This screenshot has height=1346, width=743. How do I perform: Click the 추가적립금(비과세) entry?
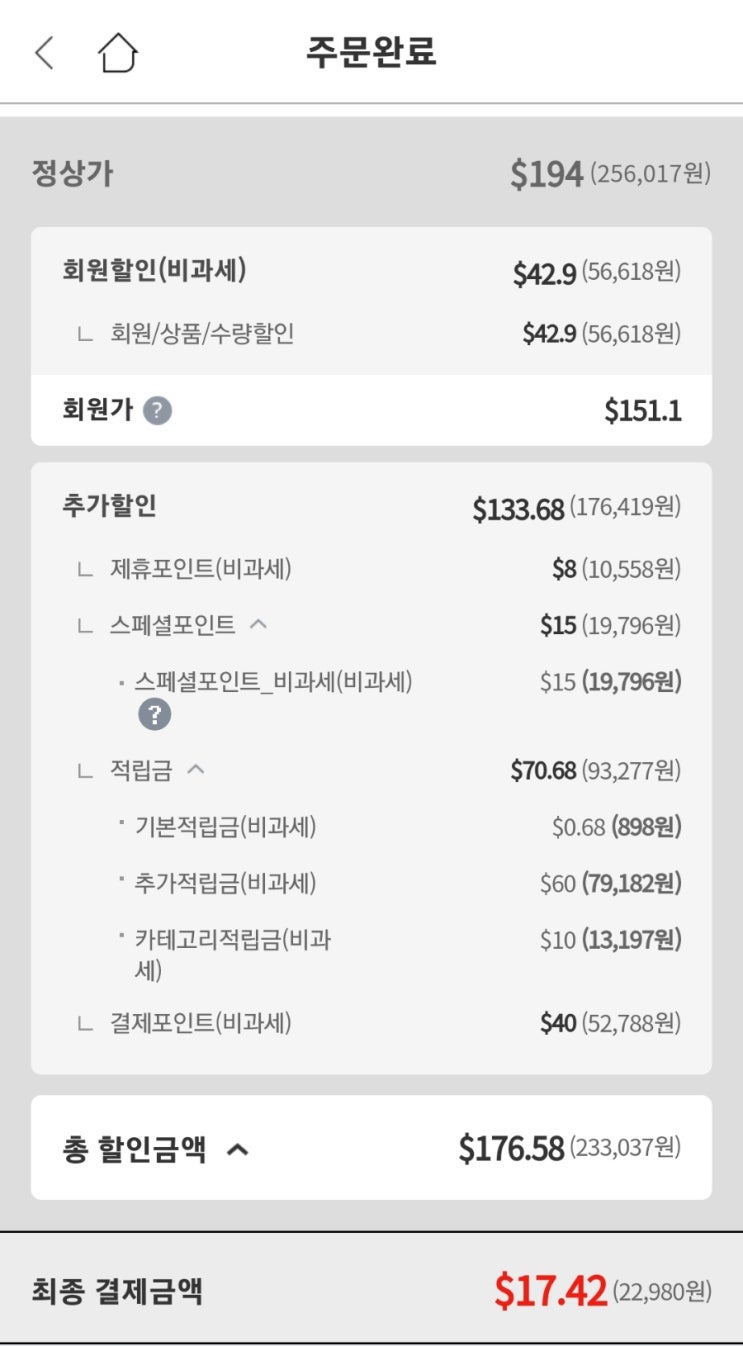(x=225, y=883)
